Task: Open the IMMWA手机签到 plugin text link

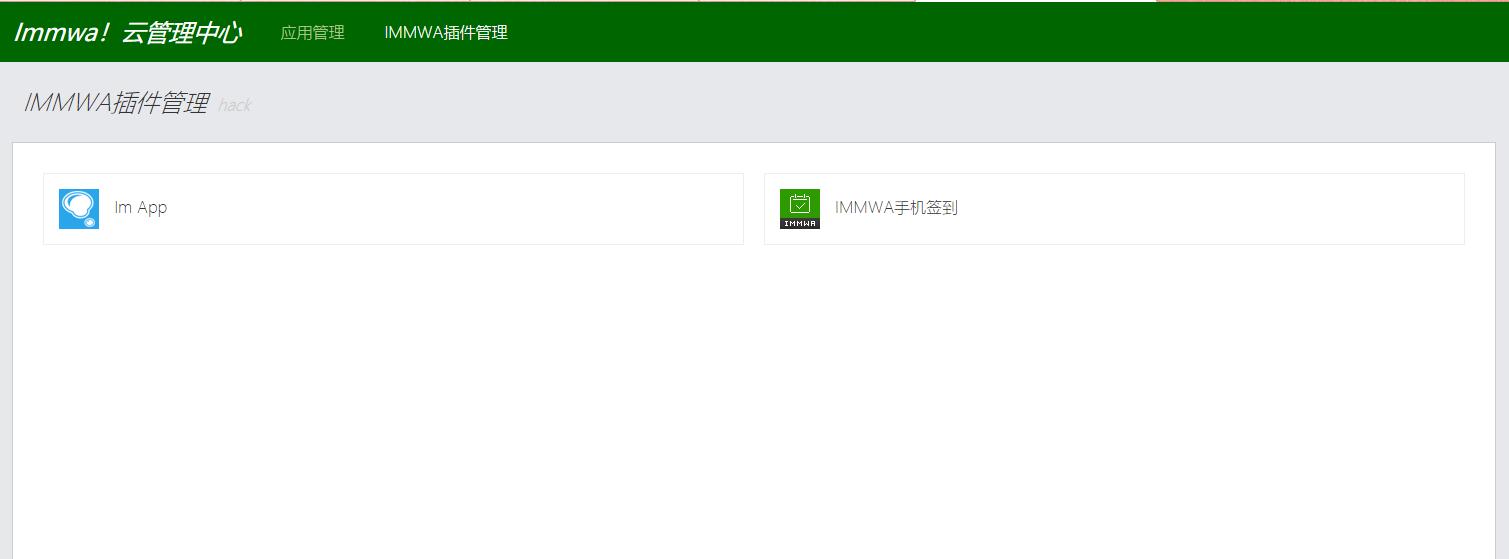Action: pyautogui.click(x=896, y=208)
